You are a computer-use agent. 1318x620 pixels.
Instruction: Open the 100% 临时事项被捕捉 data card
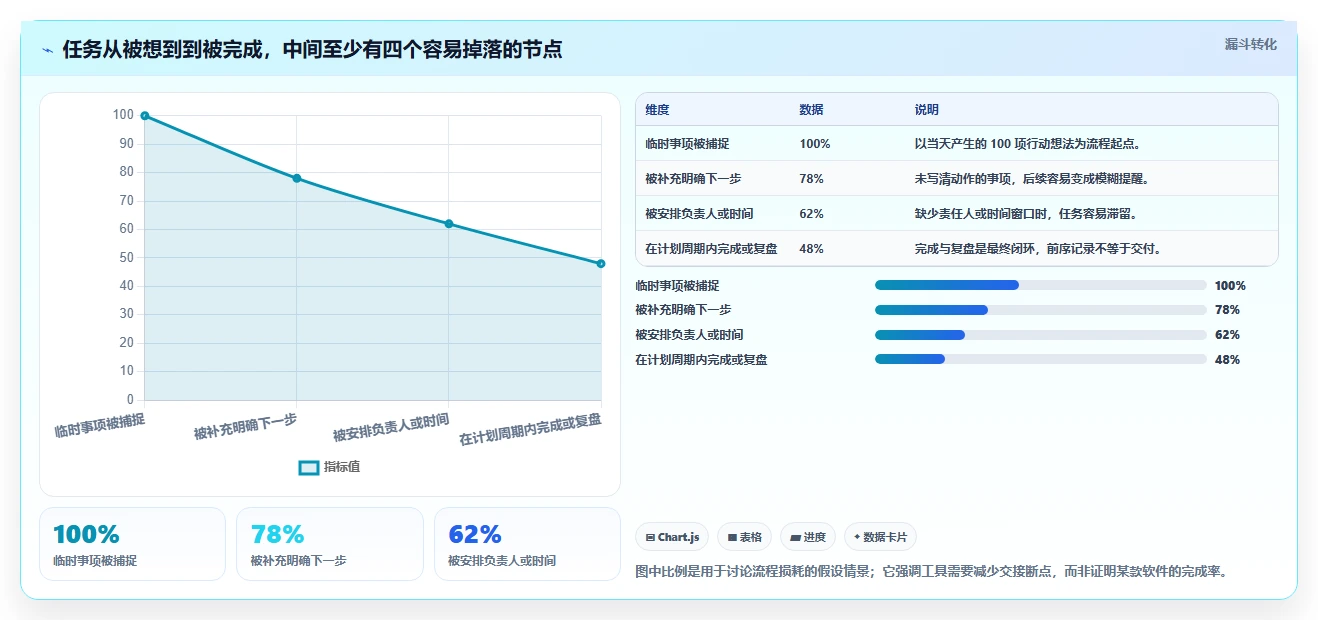pos(132,544)
